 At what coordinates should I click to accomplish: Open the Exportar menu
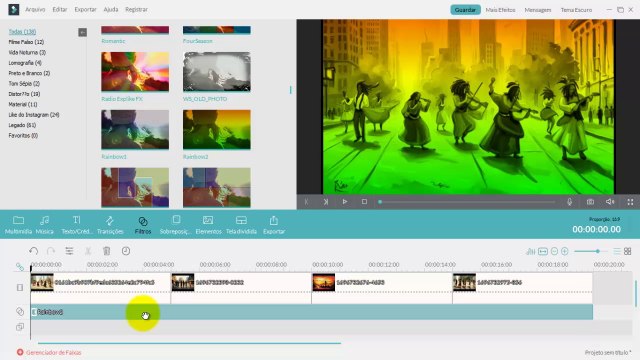[x=85, y=9]
